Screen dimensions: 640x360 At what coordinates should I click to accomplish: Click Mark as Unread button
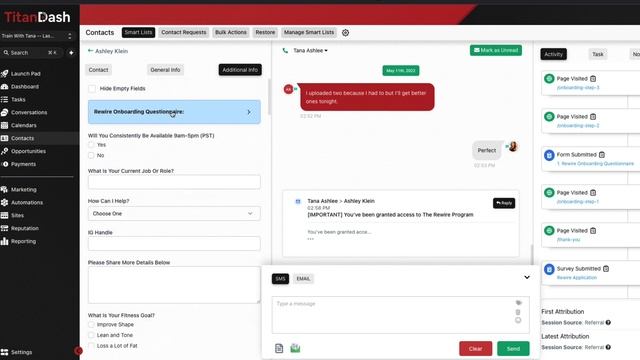pyautogui.click(x=496, y=50)
